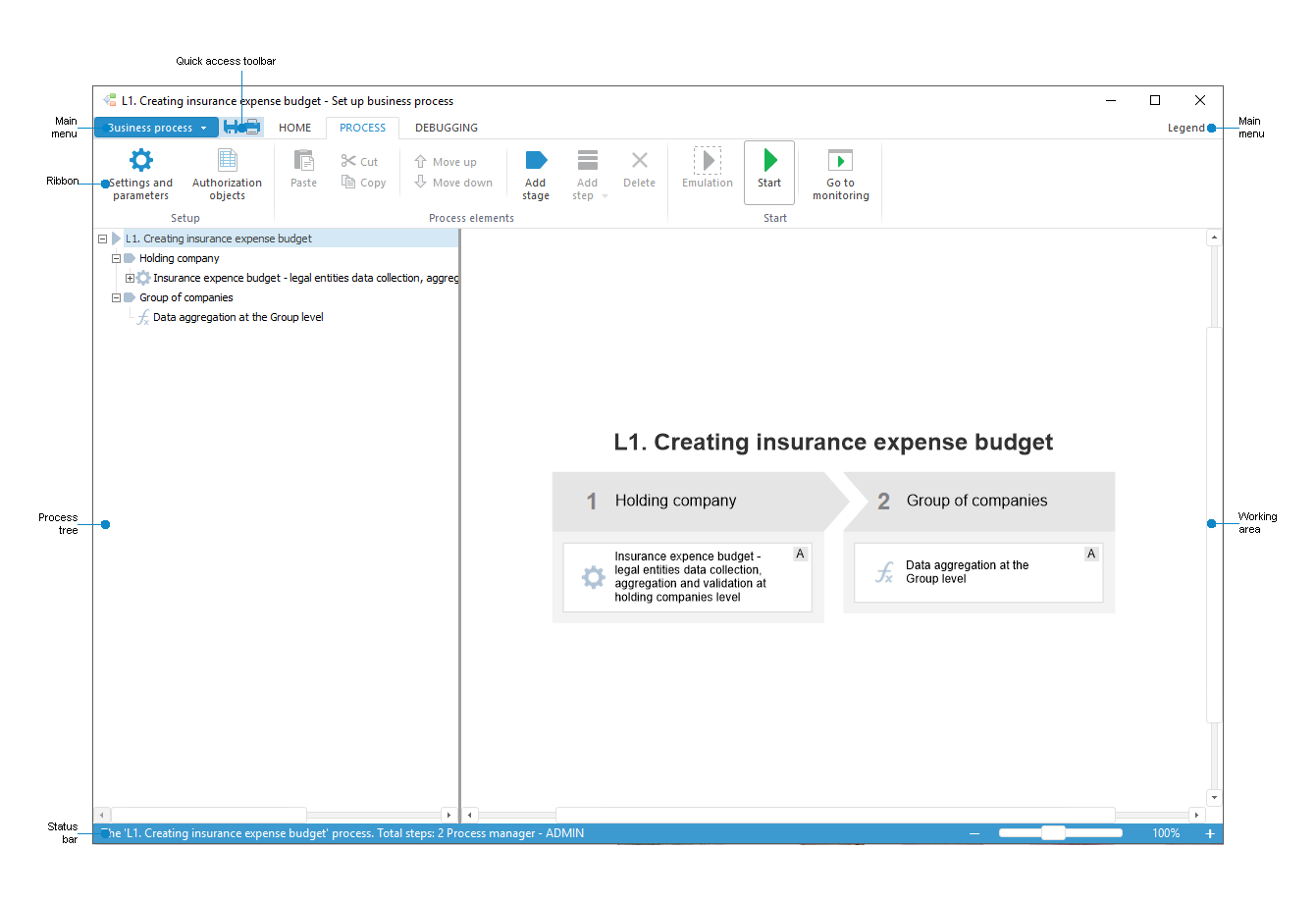This screenshot has height=902, width=1316.
Task: Switch to the DEBUGGING tab
Action: coord(447,127)
